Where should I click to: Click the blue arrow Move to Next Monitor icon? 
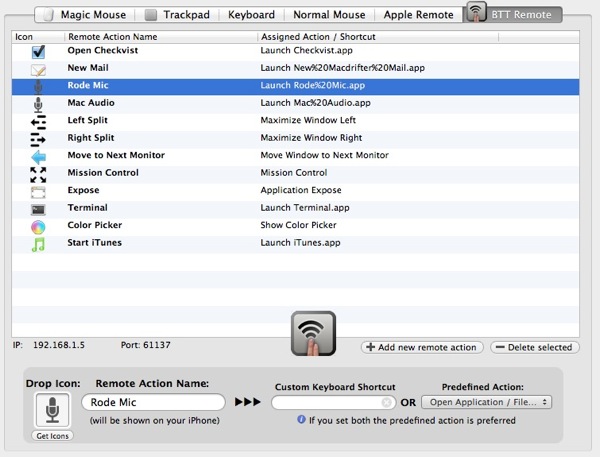pyautogui.click(x=38, y=157)
